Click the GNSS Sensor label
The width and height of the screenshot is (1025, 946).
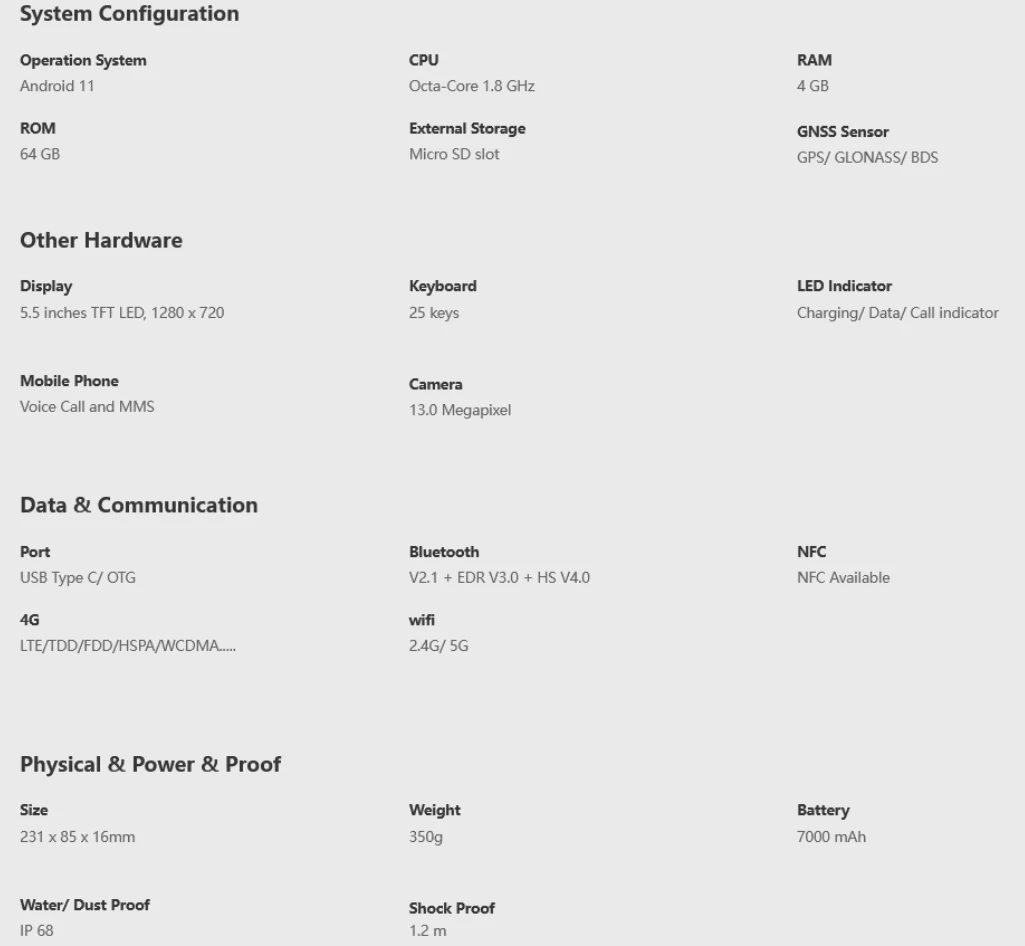click(x=842, y=131)
